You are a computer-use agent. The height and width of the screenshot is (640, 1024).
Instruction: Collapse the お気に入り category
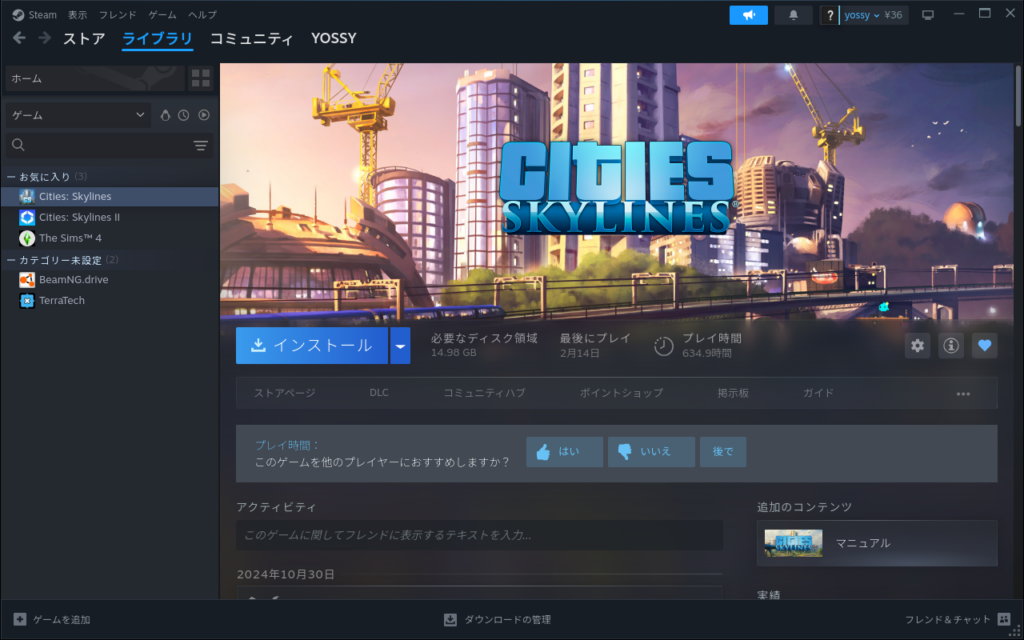pyautogui.click(x=11, y=177)
